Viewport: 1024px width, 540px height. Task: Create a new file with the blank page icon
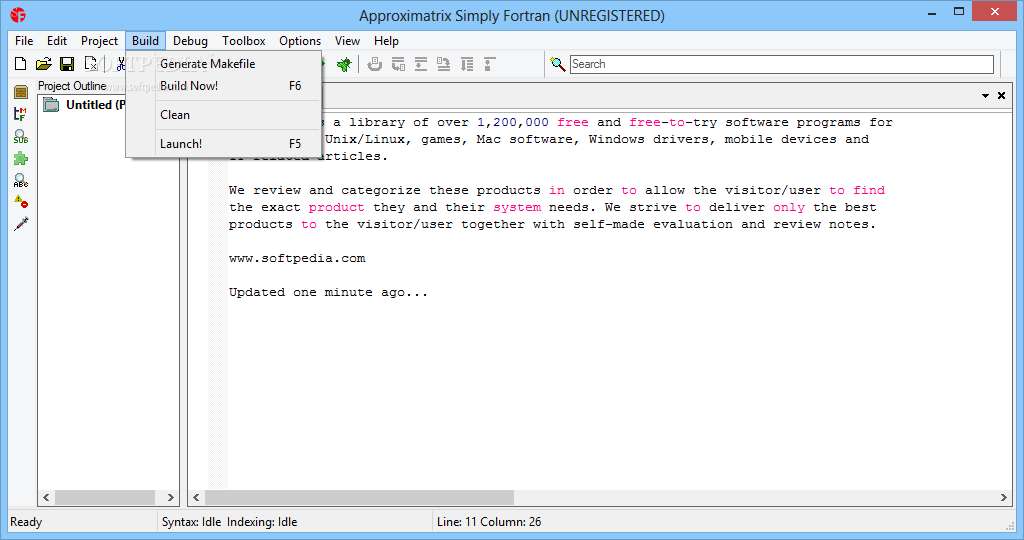click(x=21, y=64)
